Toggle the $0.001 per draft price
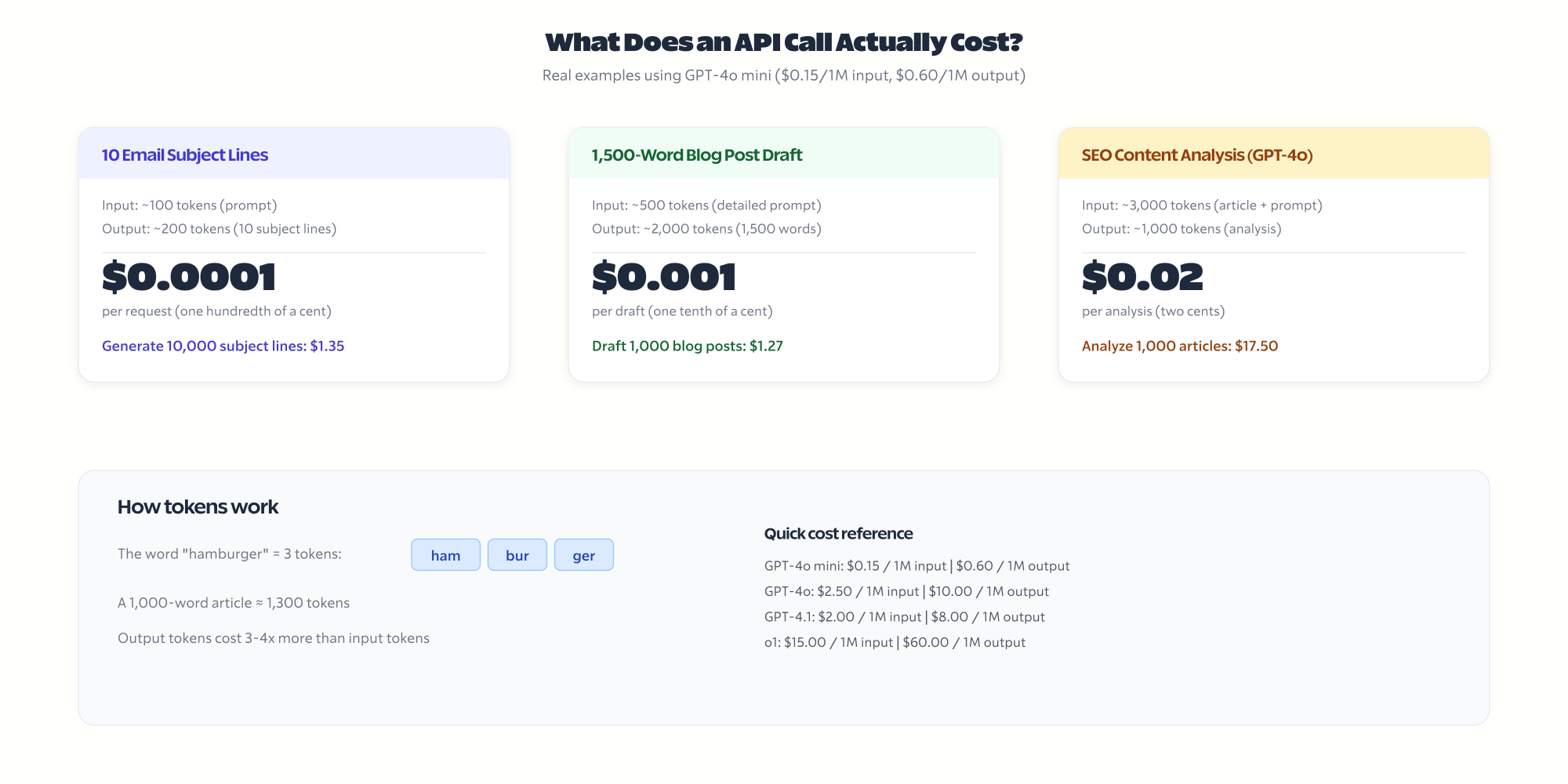Viewport: 1568px width, 784px height. pos(664,276)
